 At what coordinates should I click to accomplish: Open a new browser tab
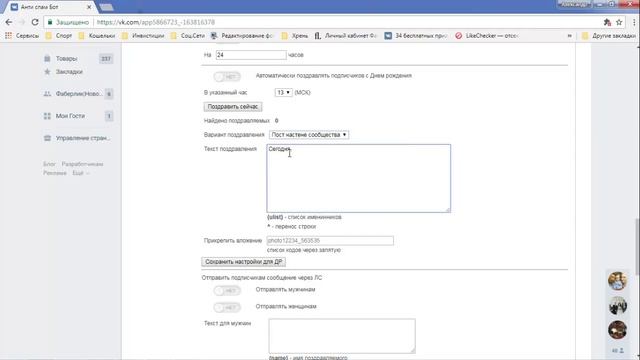click(106, 7)
